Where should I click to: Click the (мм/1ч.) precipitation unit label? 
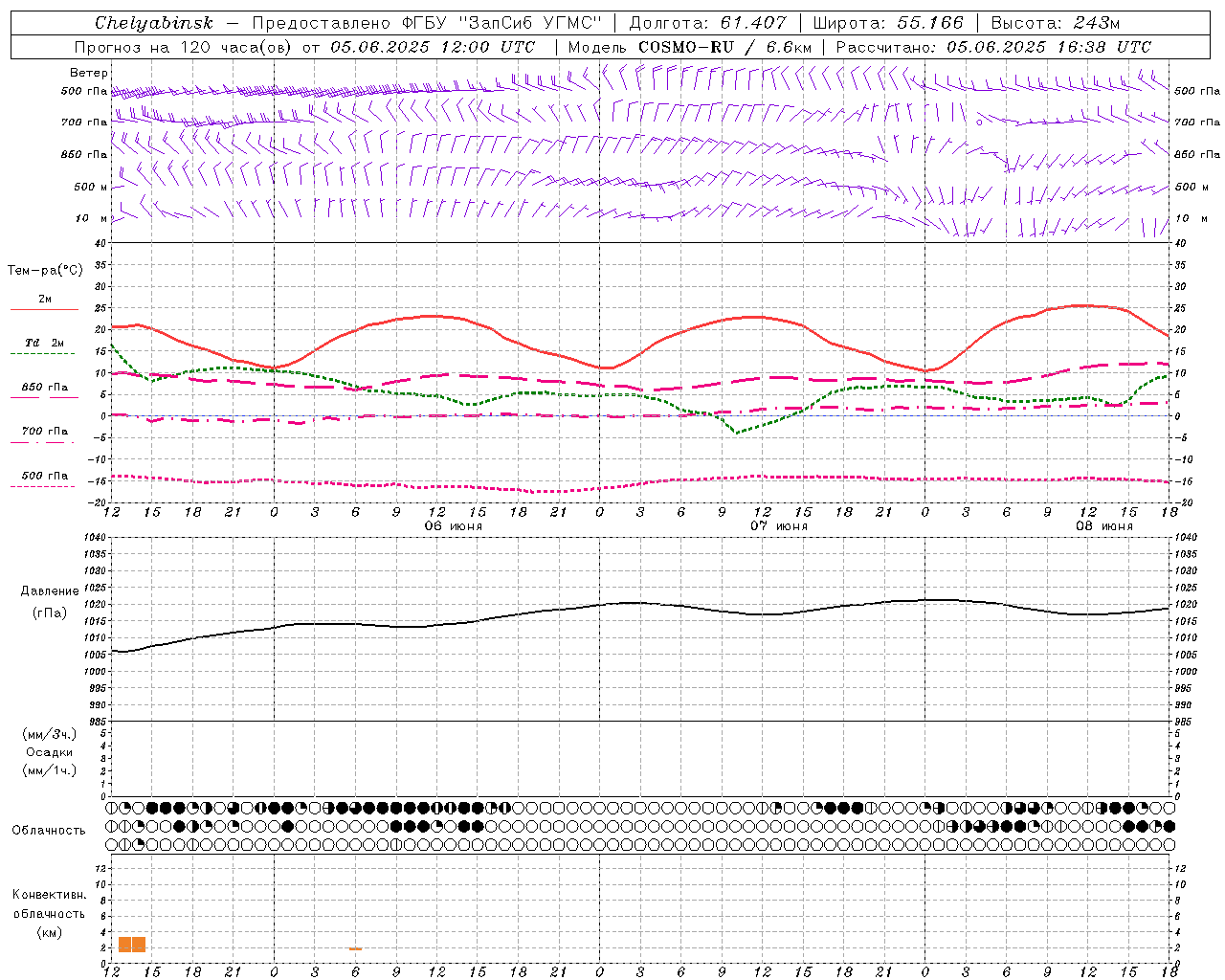point(50,770)
